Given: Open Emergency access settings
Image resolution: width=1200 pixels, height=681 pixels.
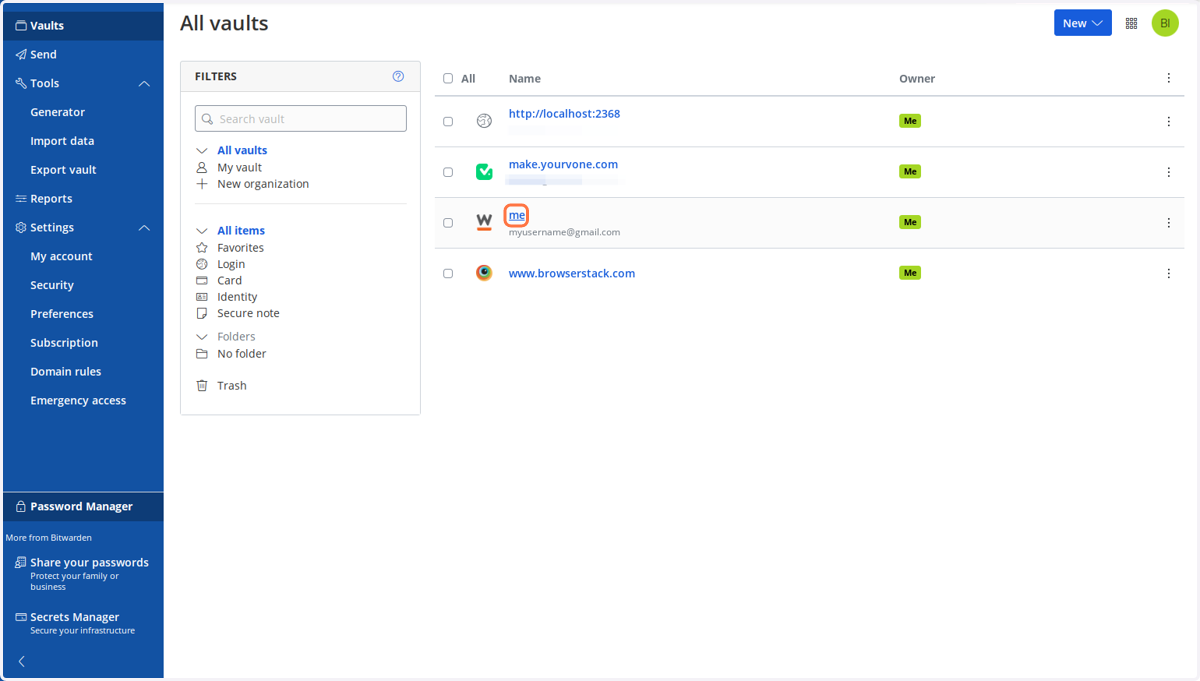Looking at the screenshot, I should tap(78, 401).
